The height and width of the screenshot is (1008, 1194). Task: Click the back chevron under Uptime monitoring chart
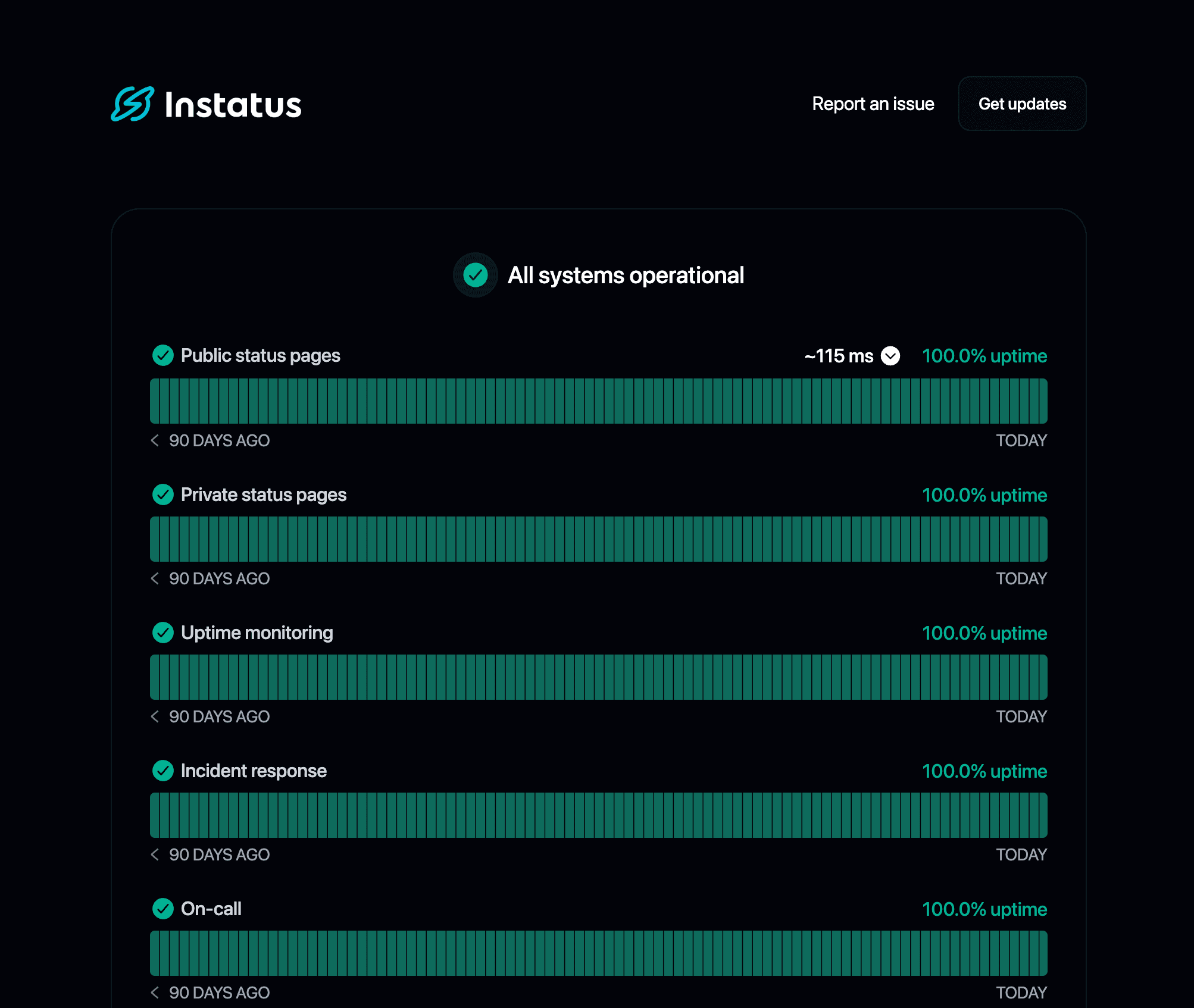155,716
